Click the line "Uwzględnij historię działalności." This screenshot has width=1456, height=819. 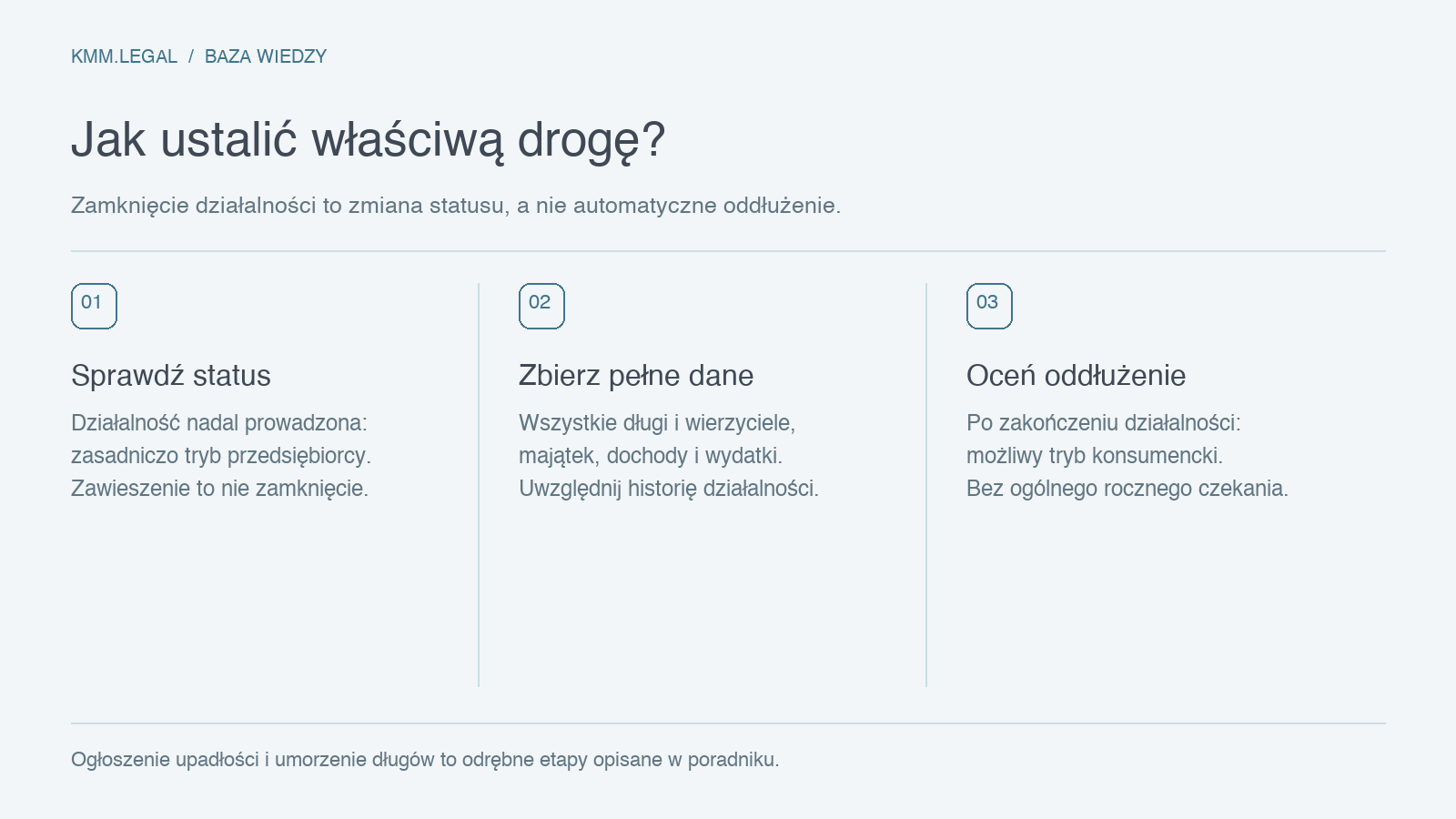click(x=669, y=489)
